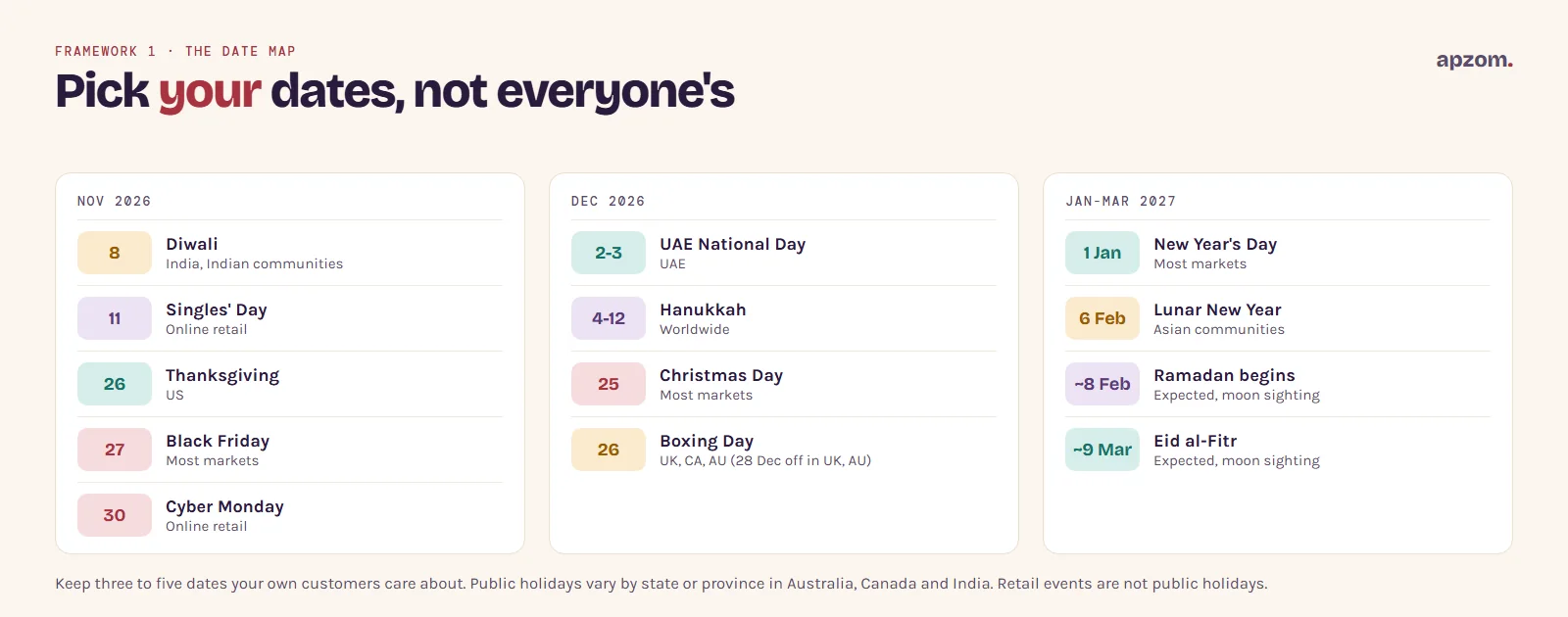Viewport: 1568px width, 617px height.
Task: Click the NOV 2026 column header
Action: click(115, 201)
